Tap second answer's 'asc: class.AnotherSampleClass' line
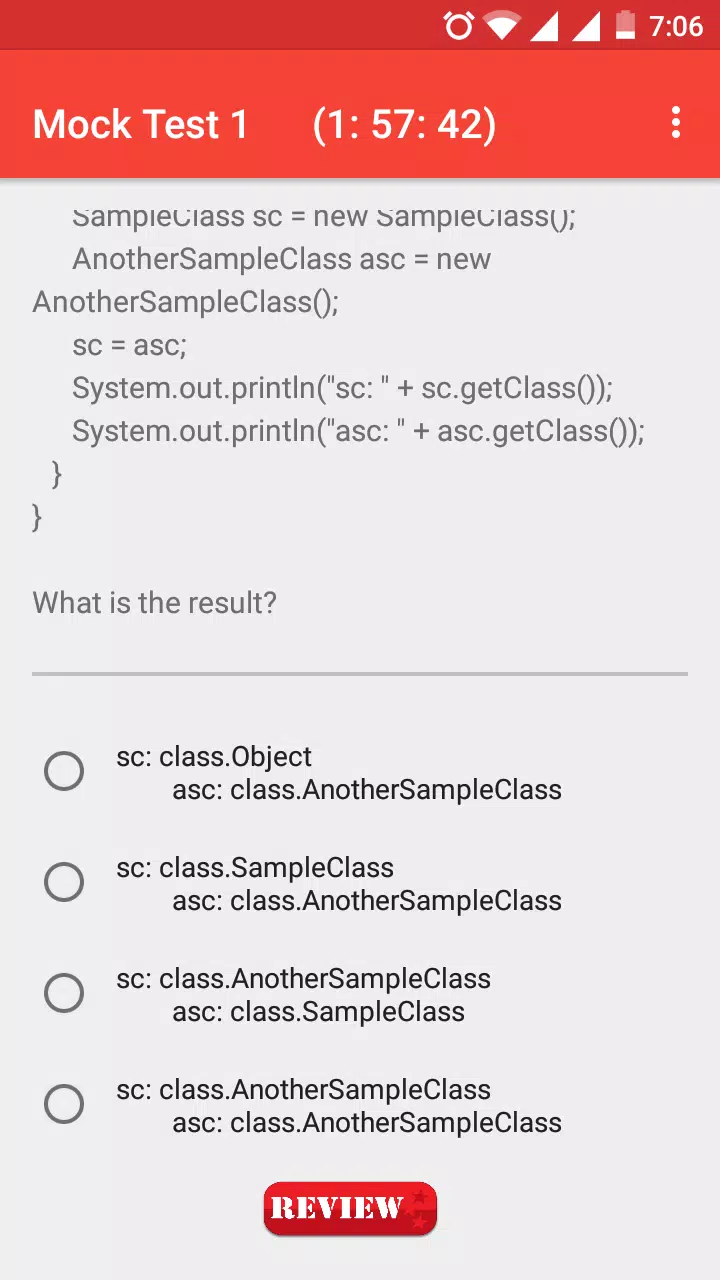The height and width of the screenshot is (1280, 720). point(367,901)
